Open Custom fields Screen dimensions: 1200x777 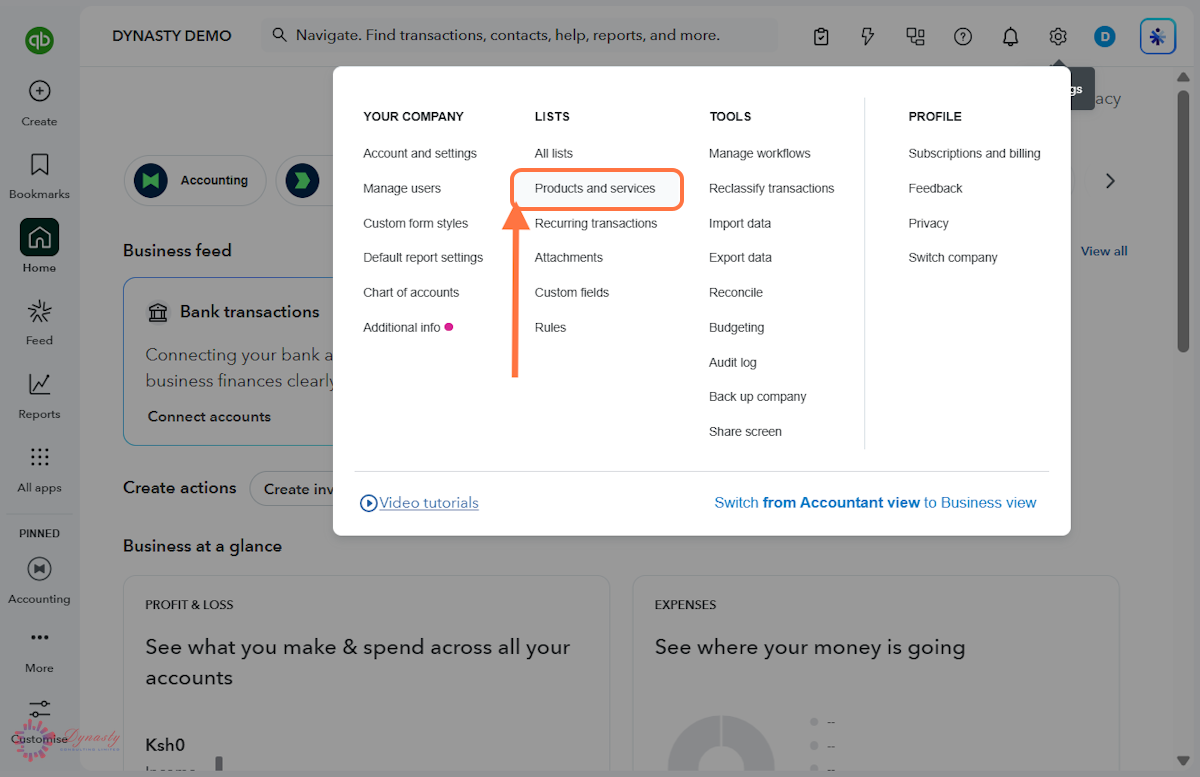[572, 292]
